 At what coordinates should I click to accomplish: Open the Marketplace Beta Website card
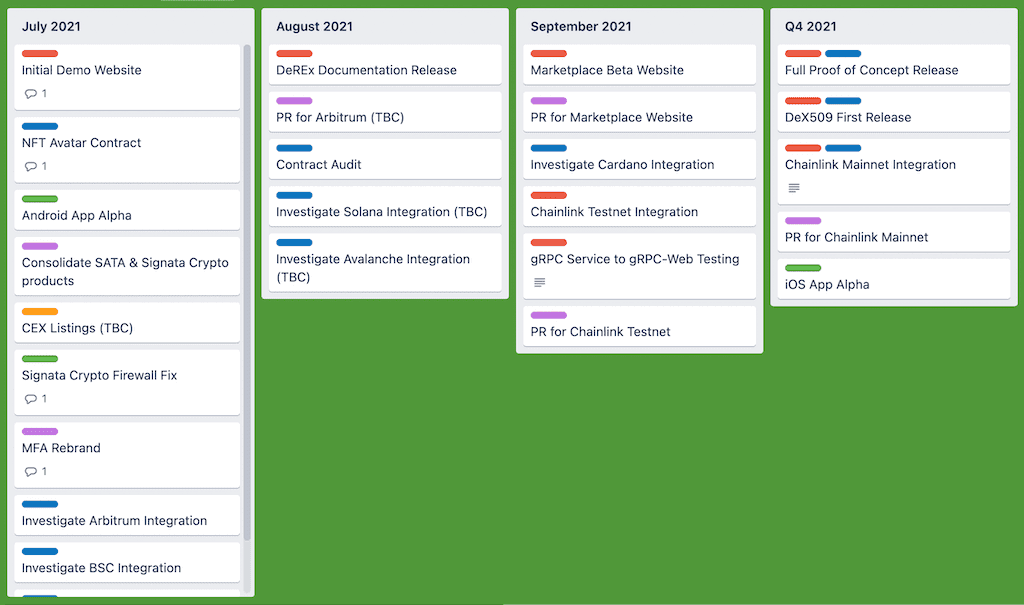coord(639,64)
